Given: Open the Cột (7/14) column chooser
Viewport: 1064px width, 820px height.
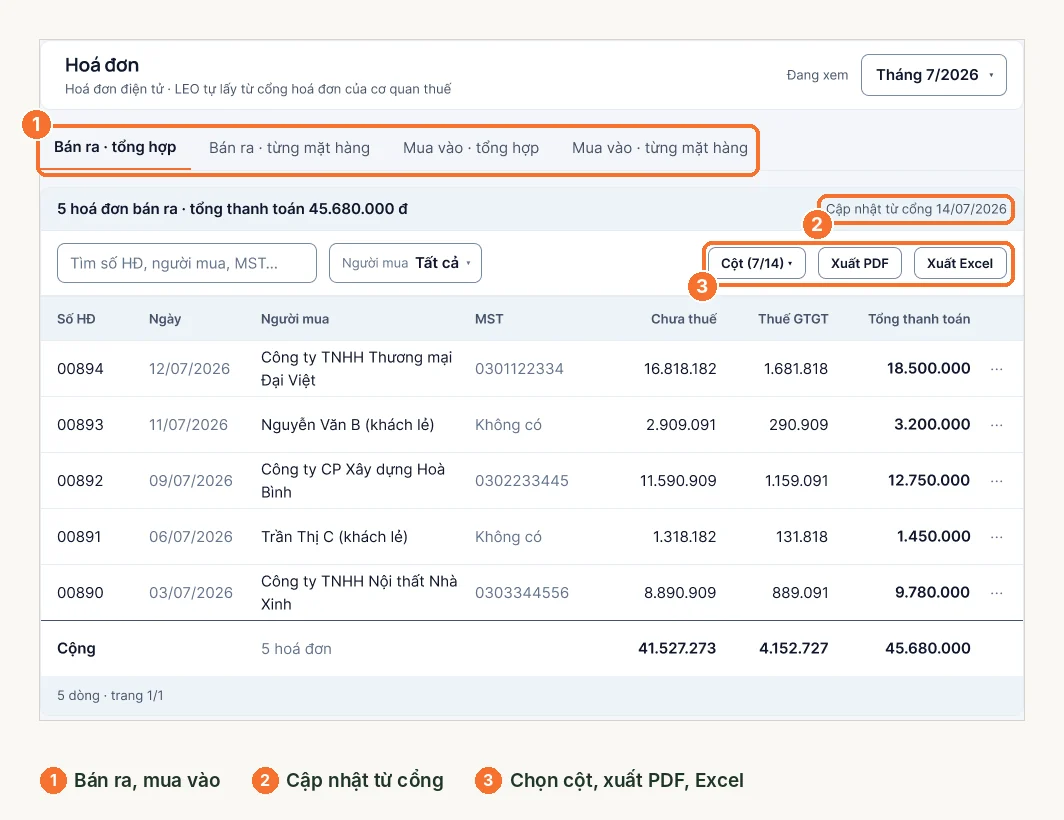Looking at the screenshot, I should [x=757, y=263].
